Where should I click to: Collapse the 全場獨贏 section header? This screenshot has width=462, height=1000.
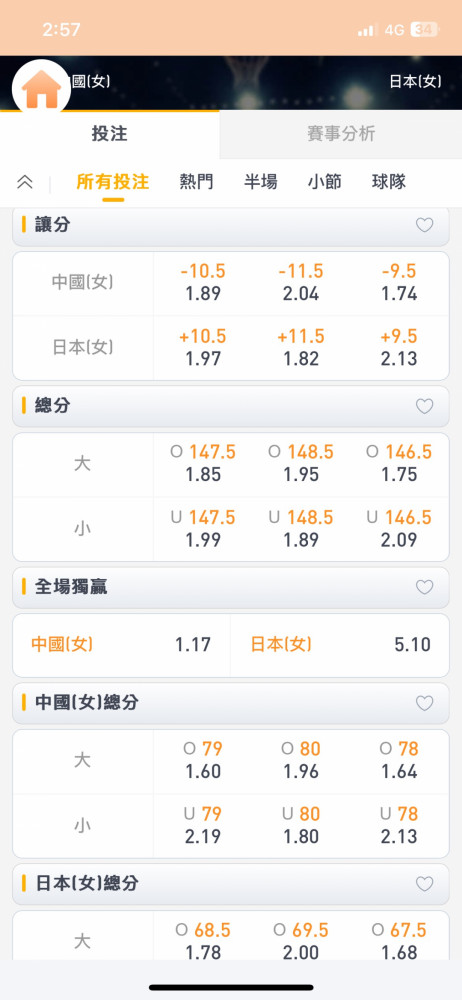coord(231,587)
